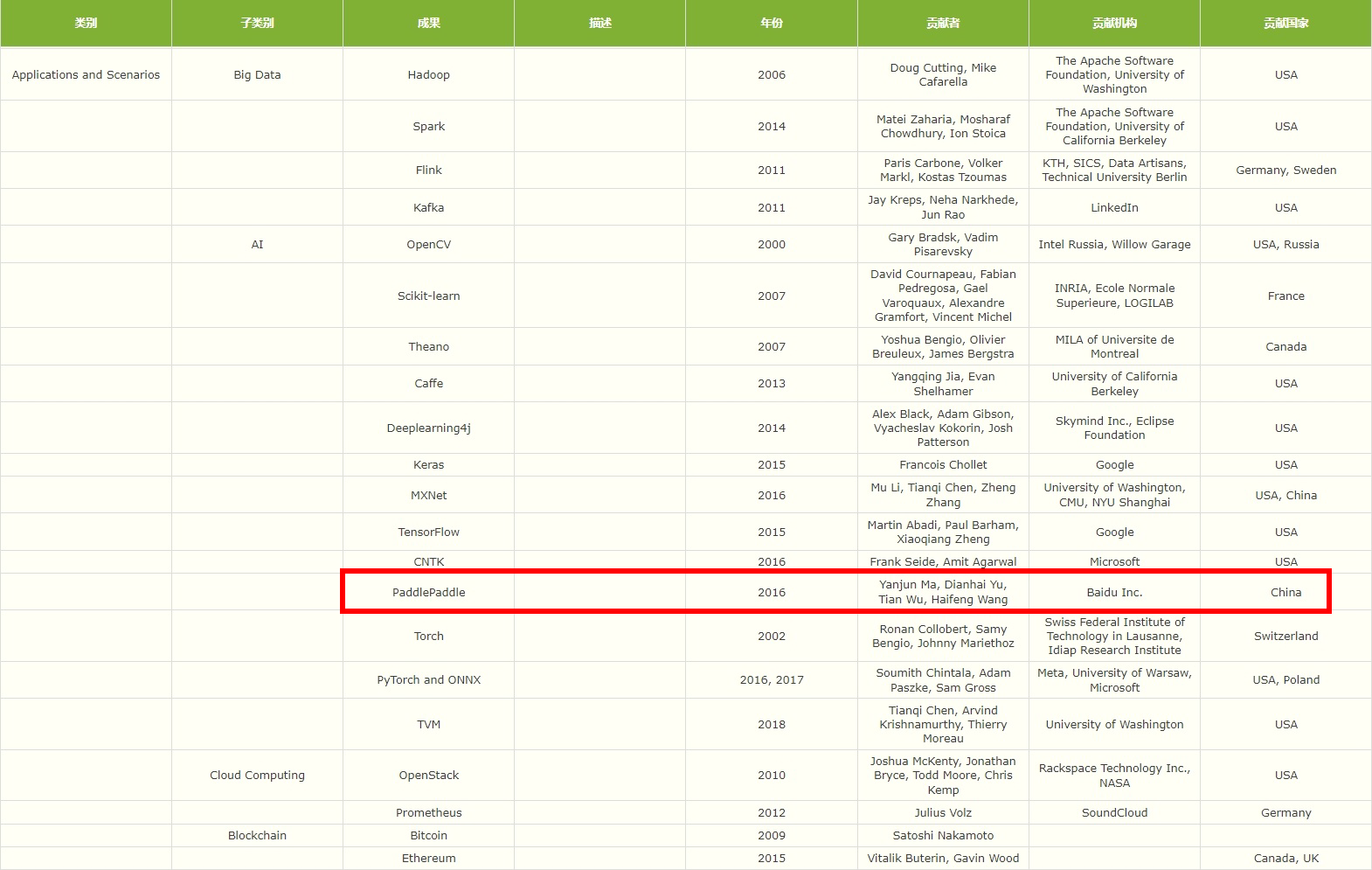Screen dimensions: 1372x870
Task: Select year '2009' in the Bitcoin row
Action: point(772,835)
